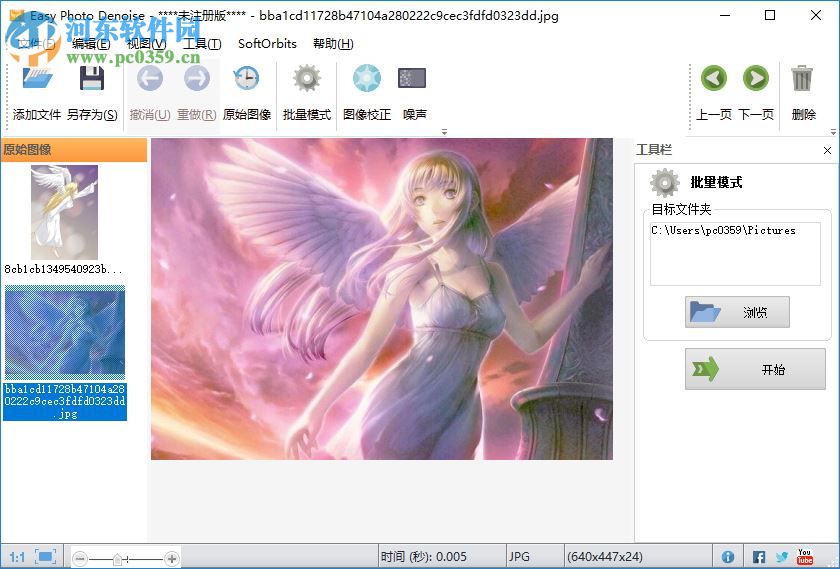Click the Batch Mode (批量模式) gear in side panel
The width and height of the screenshot is (840, 569).
(664, 182)
